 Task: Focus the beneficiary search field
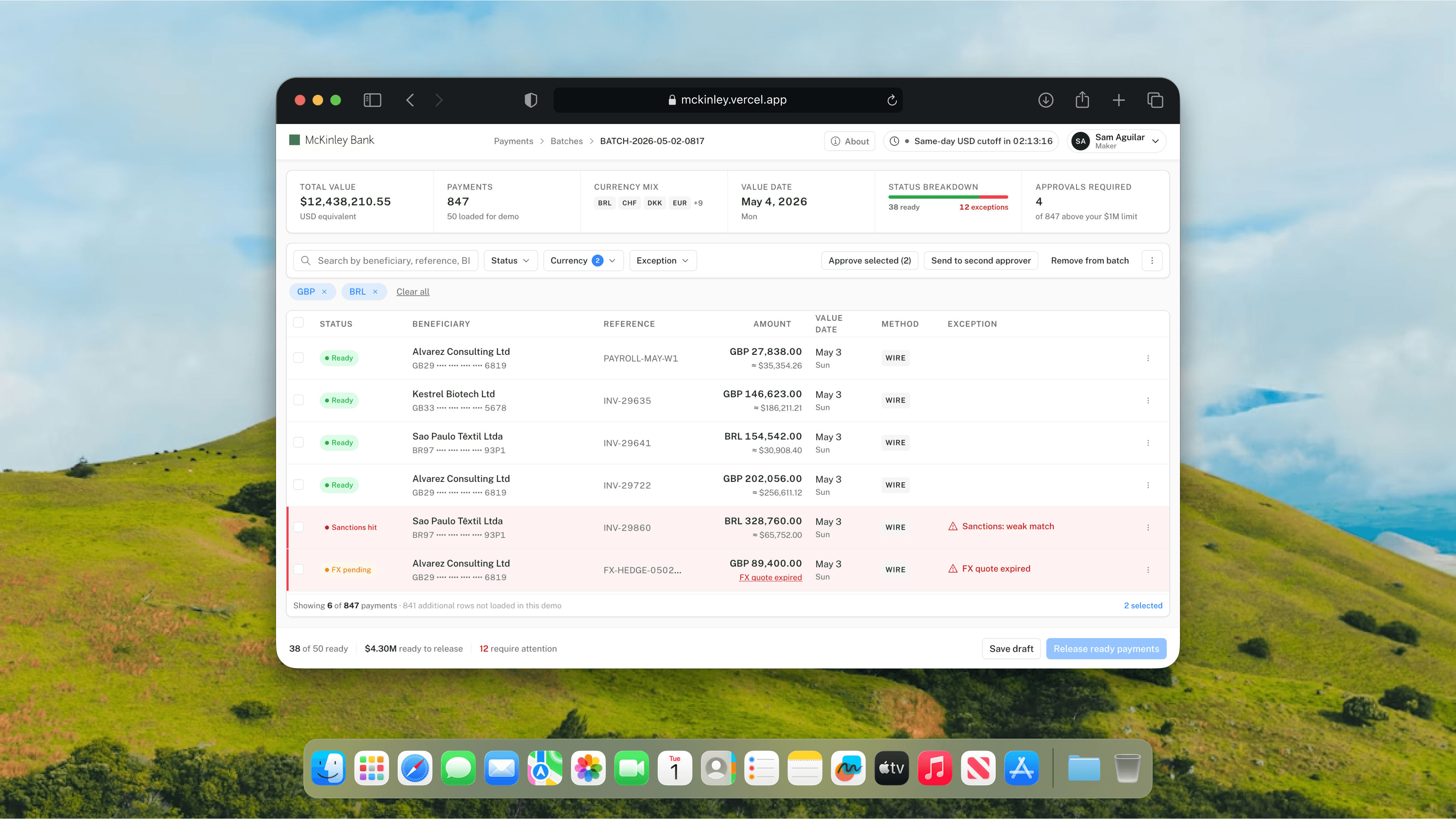pyautogui.click(x=386, y=260)
